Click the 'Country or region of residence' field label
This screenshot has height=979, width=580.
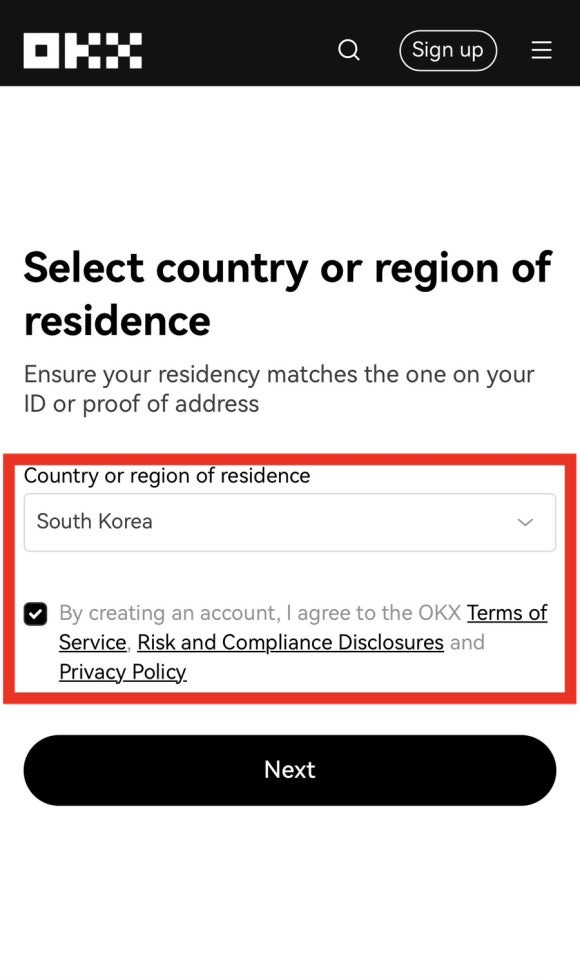pos(167,476)
